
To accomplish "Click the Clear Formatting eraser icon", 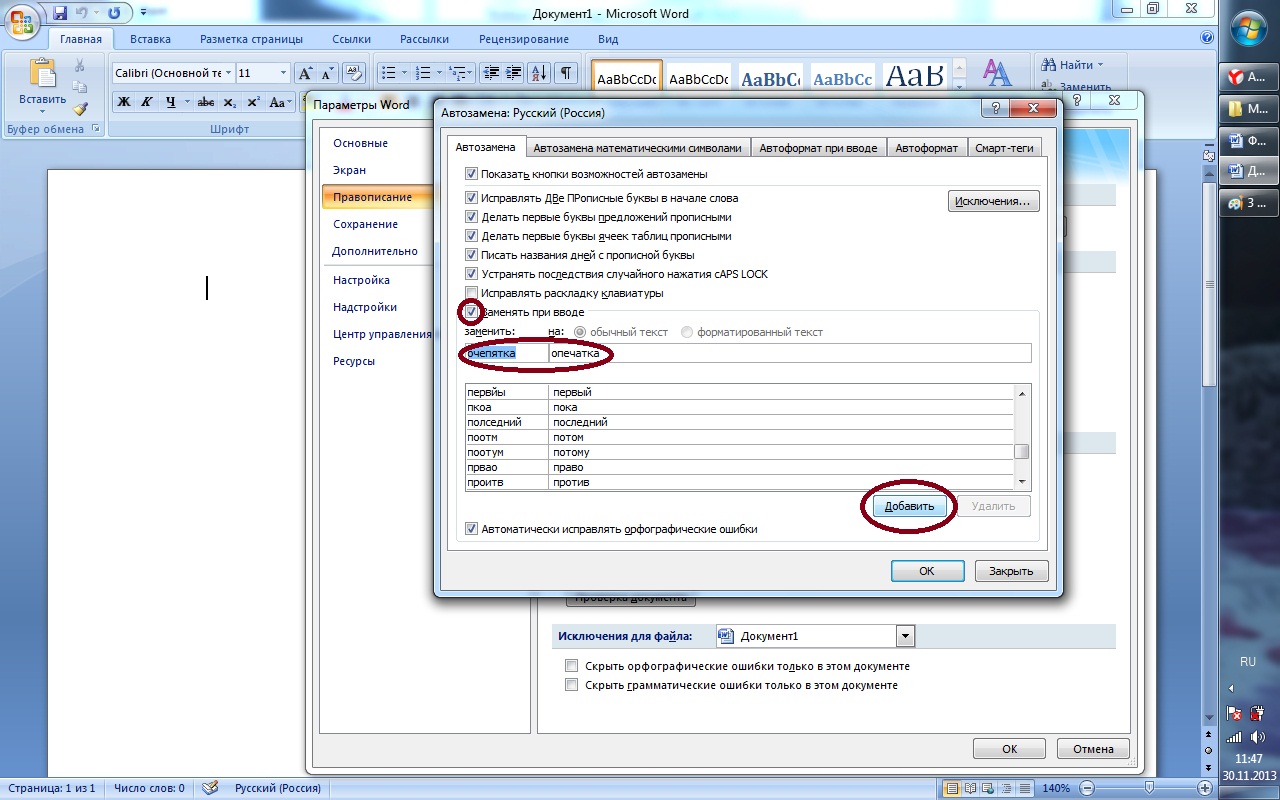I will point(353,73).
